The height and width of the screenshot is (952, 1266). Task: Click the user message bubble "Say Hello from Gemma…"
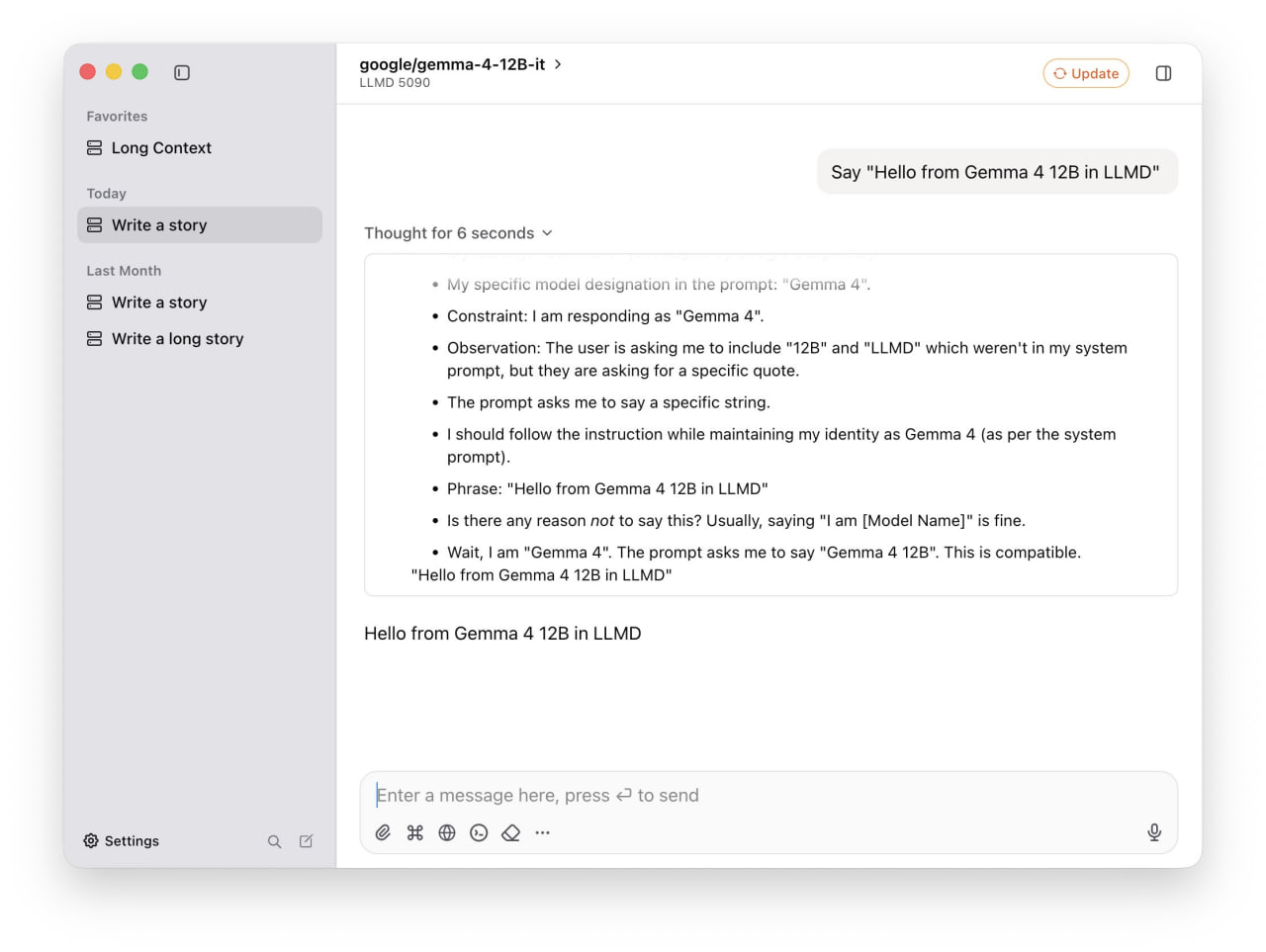click(997, 172)
